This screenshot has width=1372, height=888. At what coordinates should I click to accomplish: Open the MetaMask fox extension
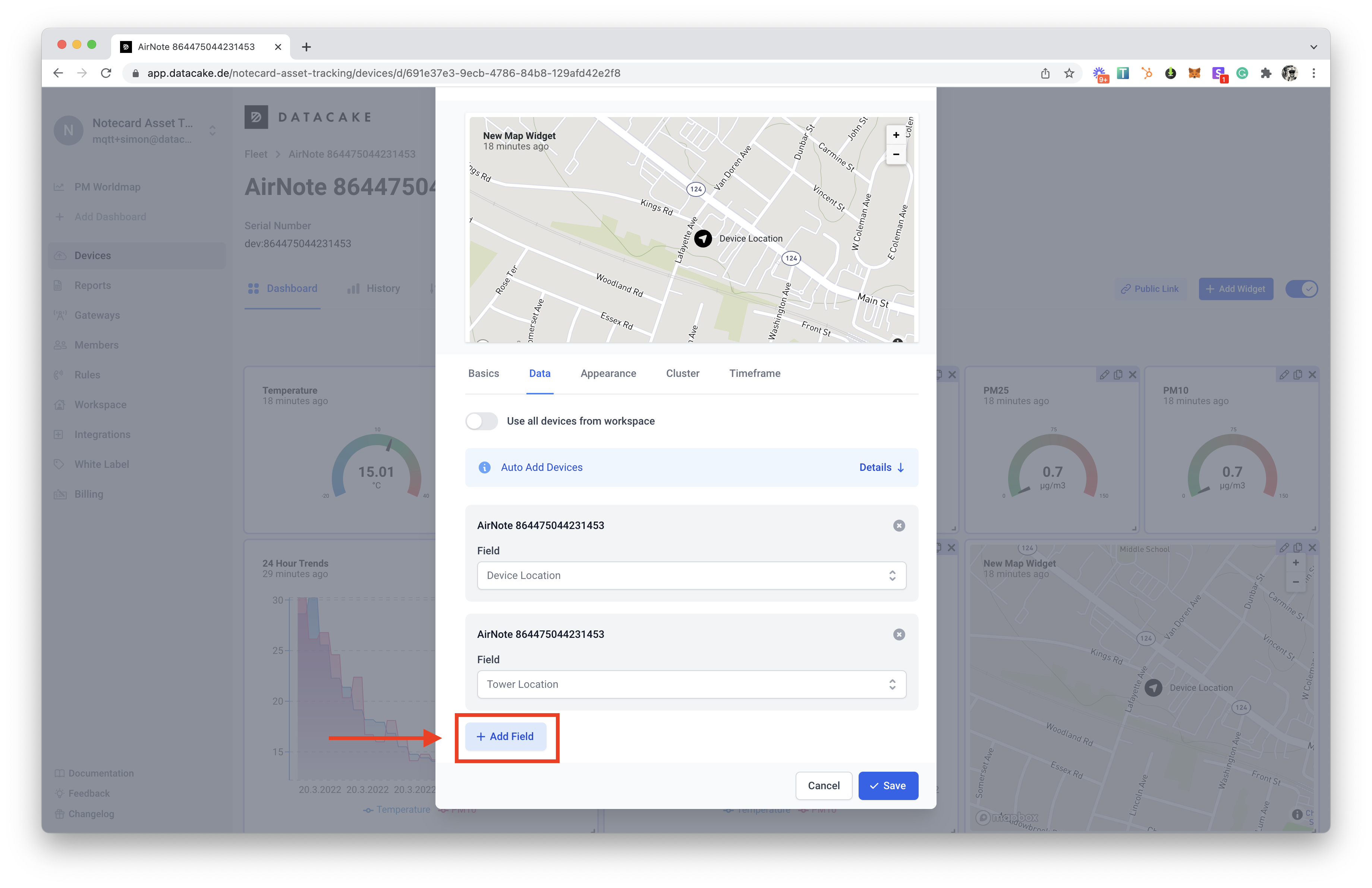tap(1194, 73)
